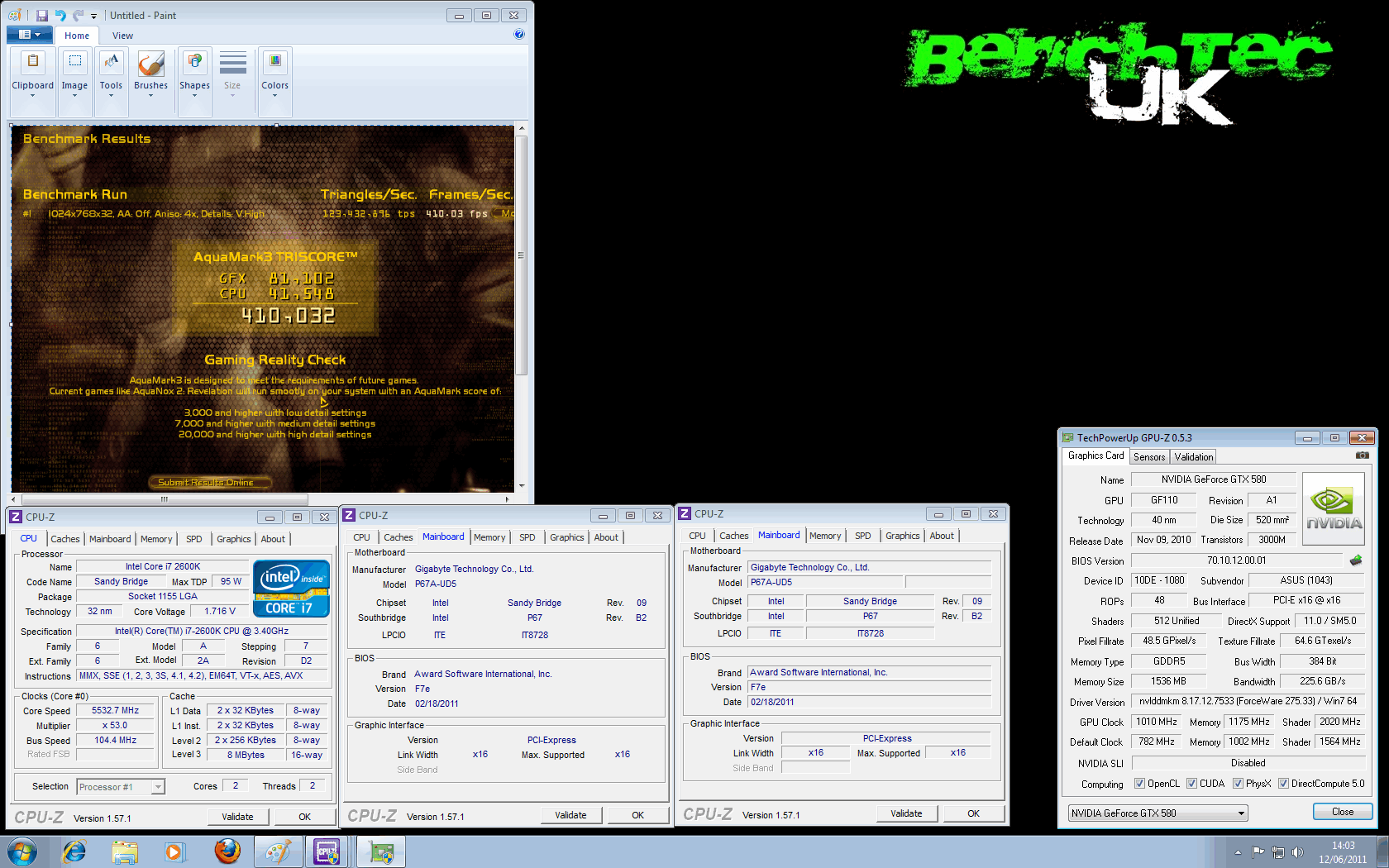
Task: Switch to CPU-Z taskbar button
Action: point(327,851)
